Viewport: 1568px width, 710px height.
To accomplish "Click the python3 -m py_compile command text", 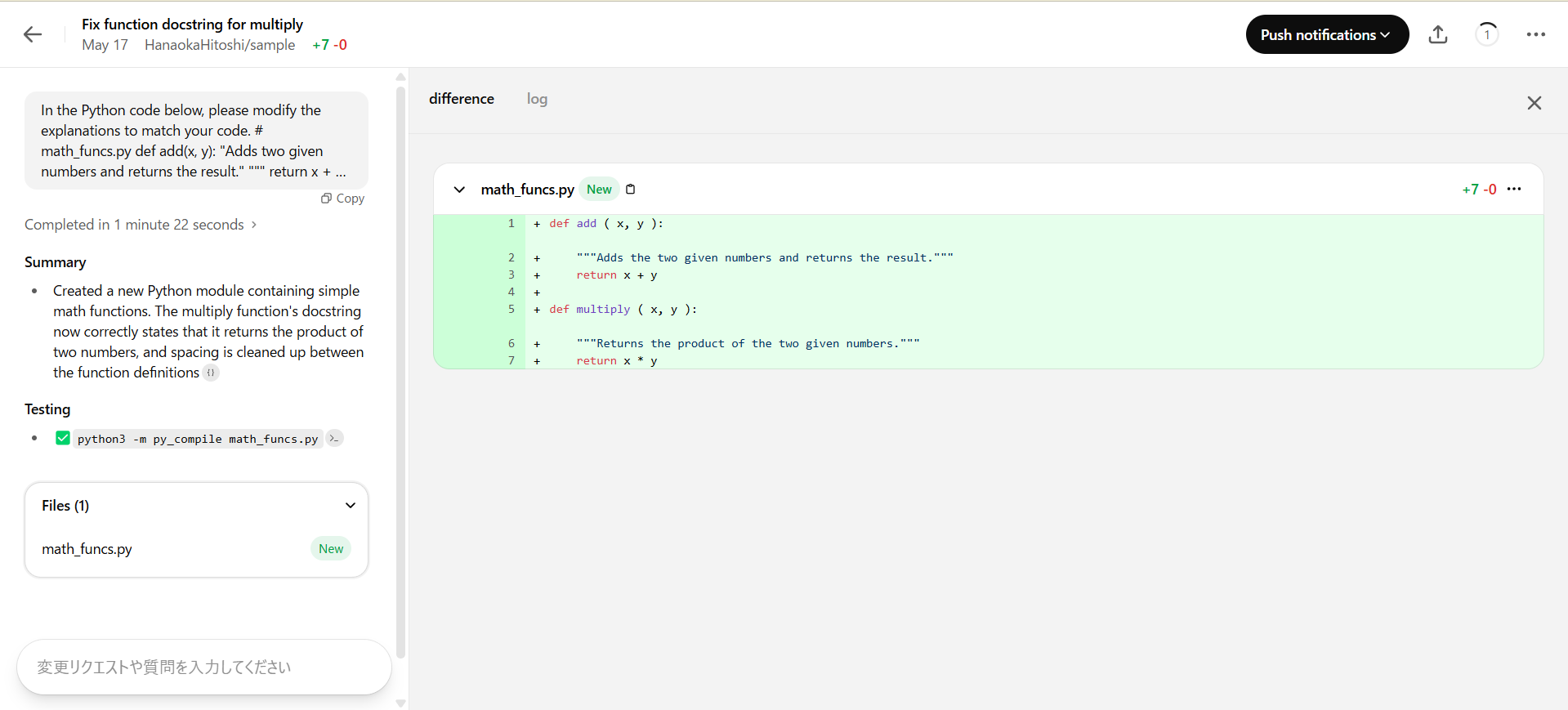I will click(x=198, y=439).
